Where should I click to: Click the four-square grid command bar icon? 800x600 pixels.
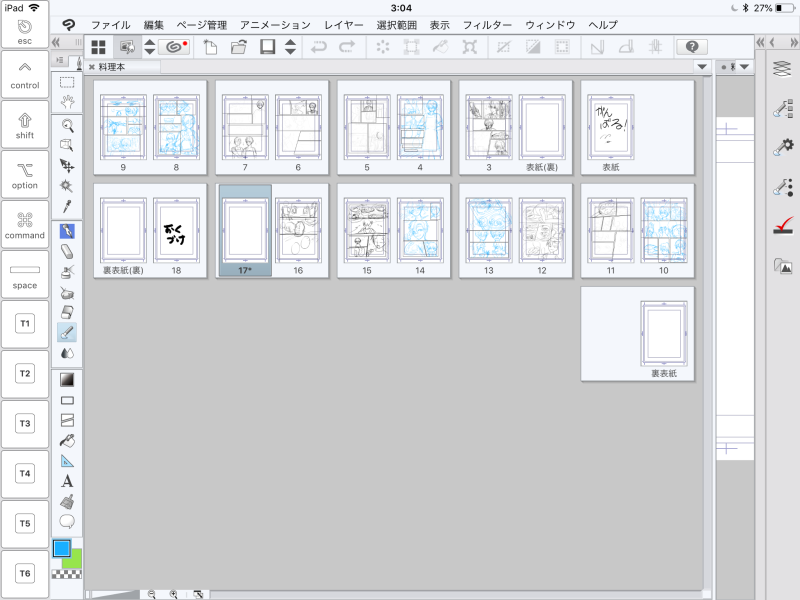tap(98, 47)
